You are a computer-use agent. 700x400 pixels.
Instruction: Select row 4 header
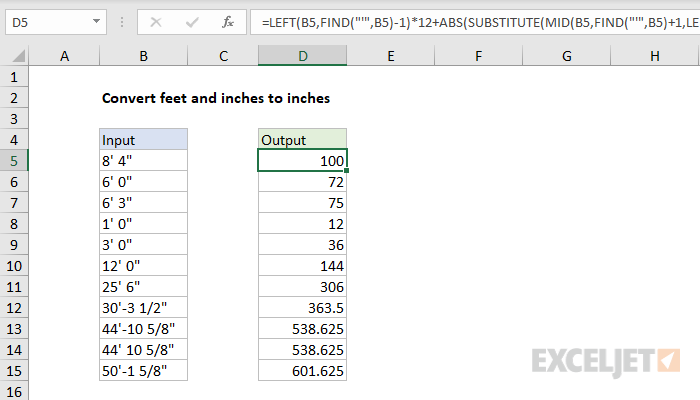coord(14,140)
